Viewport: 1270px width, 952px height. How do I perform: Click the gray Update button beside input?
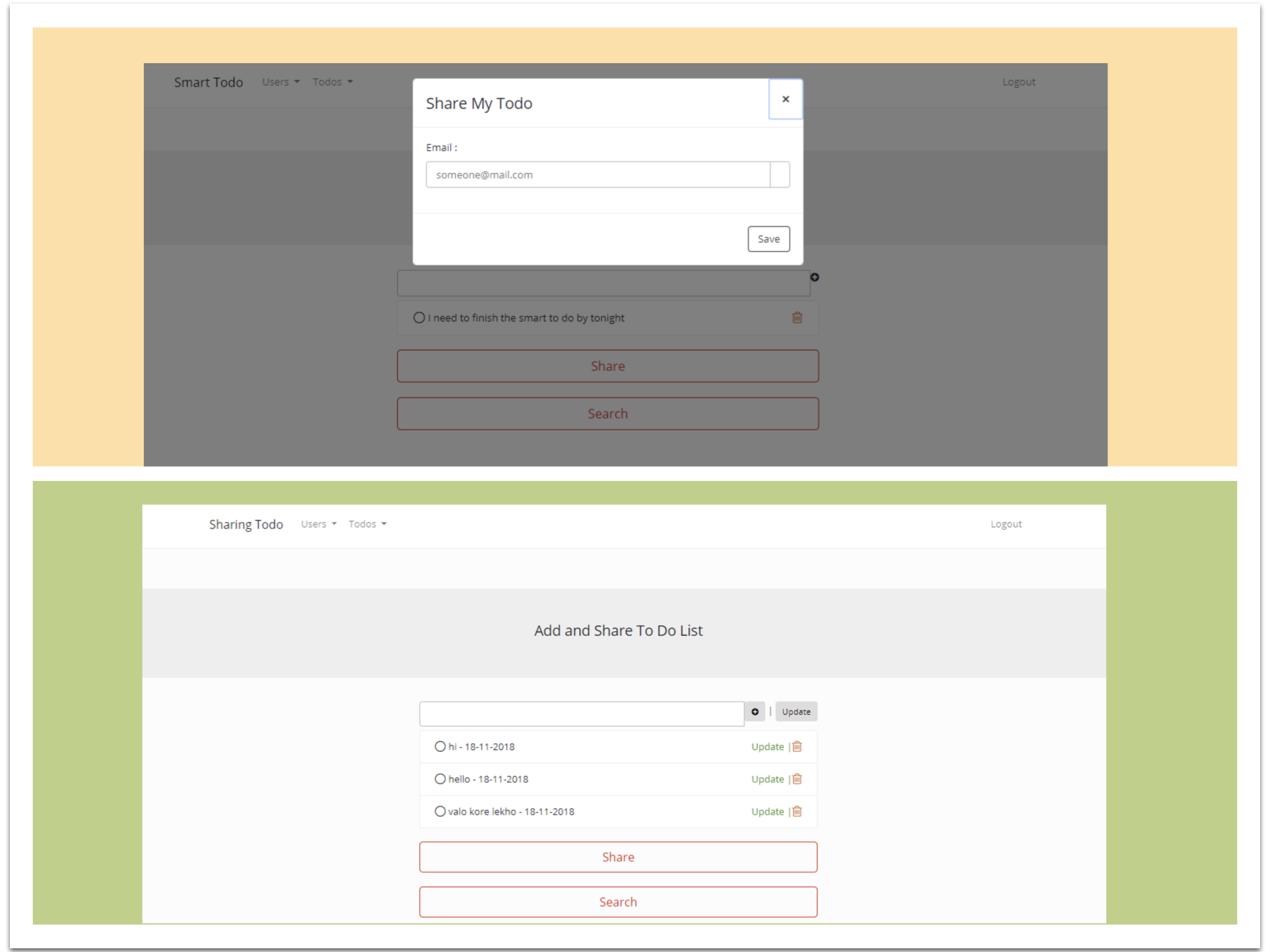796,712
